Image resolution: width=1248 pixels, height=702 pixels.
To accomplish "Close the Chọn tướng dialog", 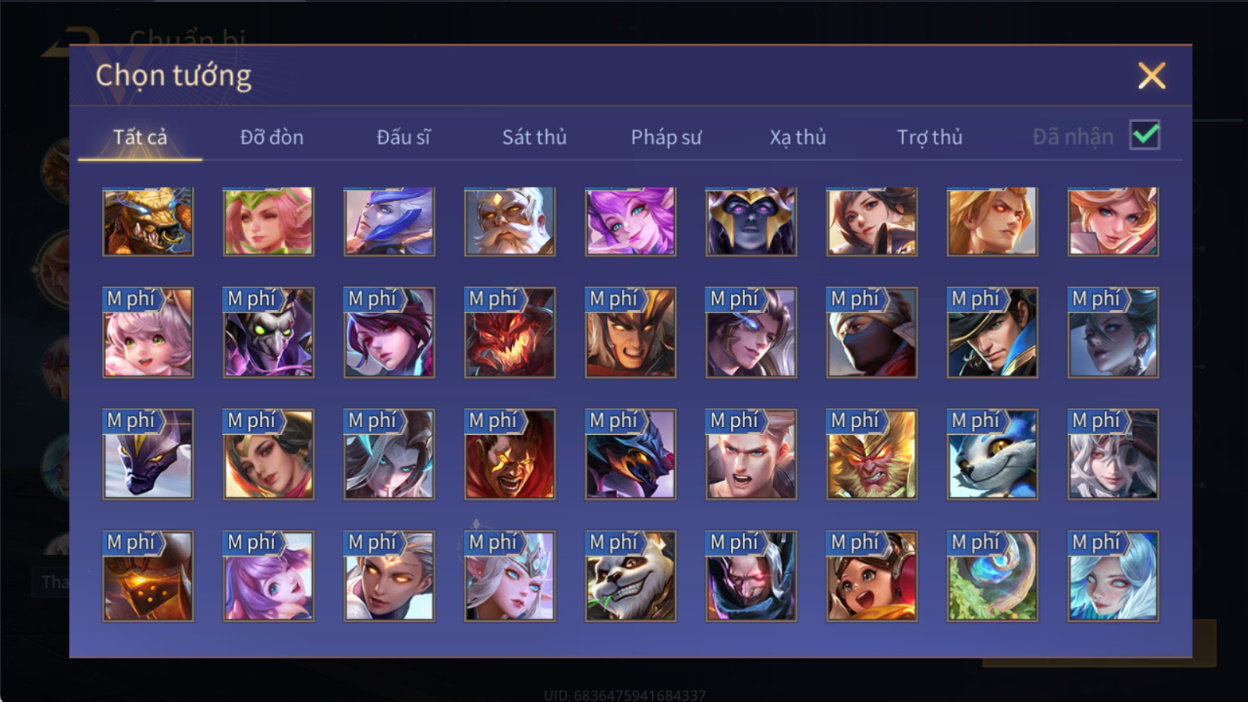I will click(1152, 75).
